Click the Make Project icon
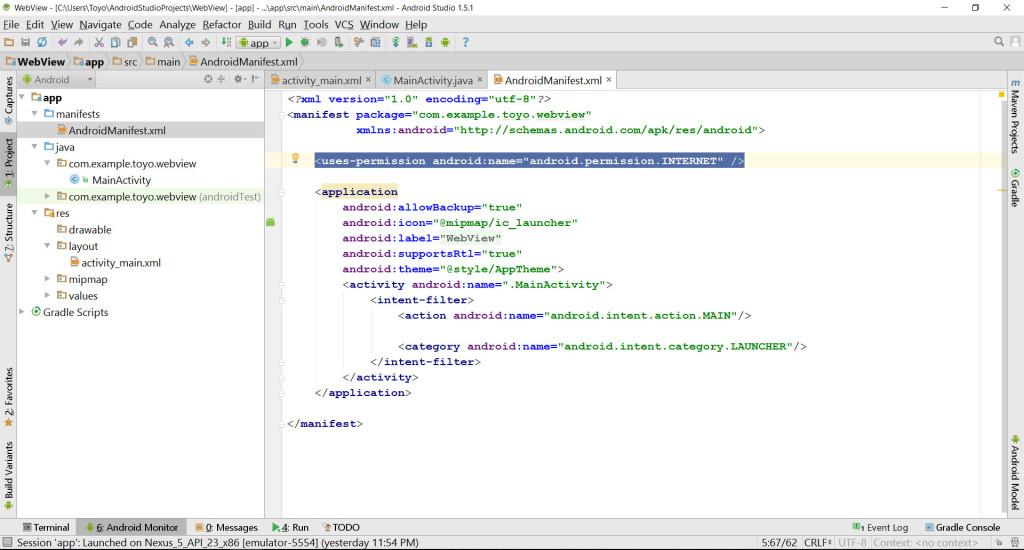 point(226,42)
